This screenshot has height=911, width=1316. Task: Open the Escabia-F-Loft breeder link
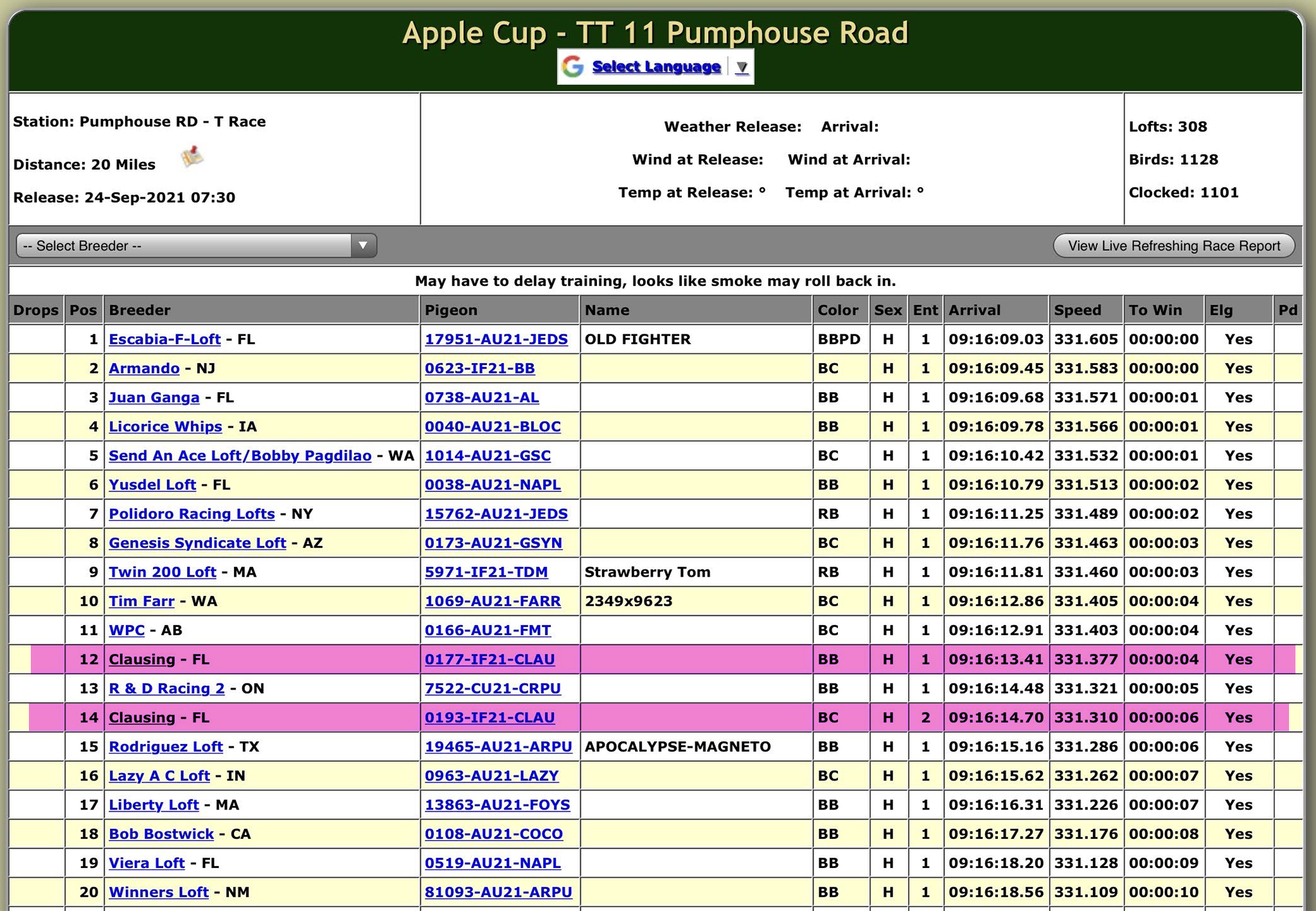point(164,339)
